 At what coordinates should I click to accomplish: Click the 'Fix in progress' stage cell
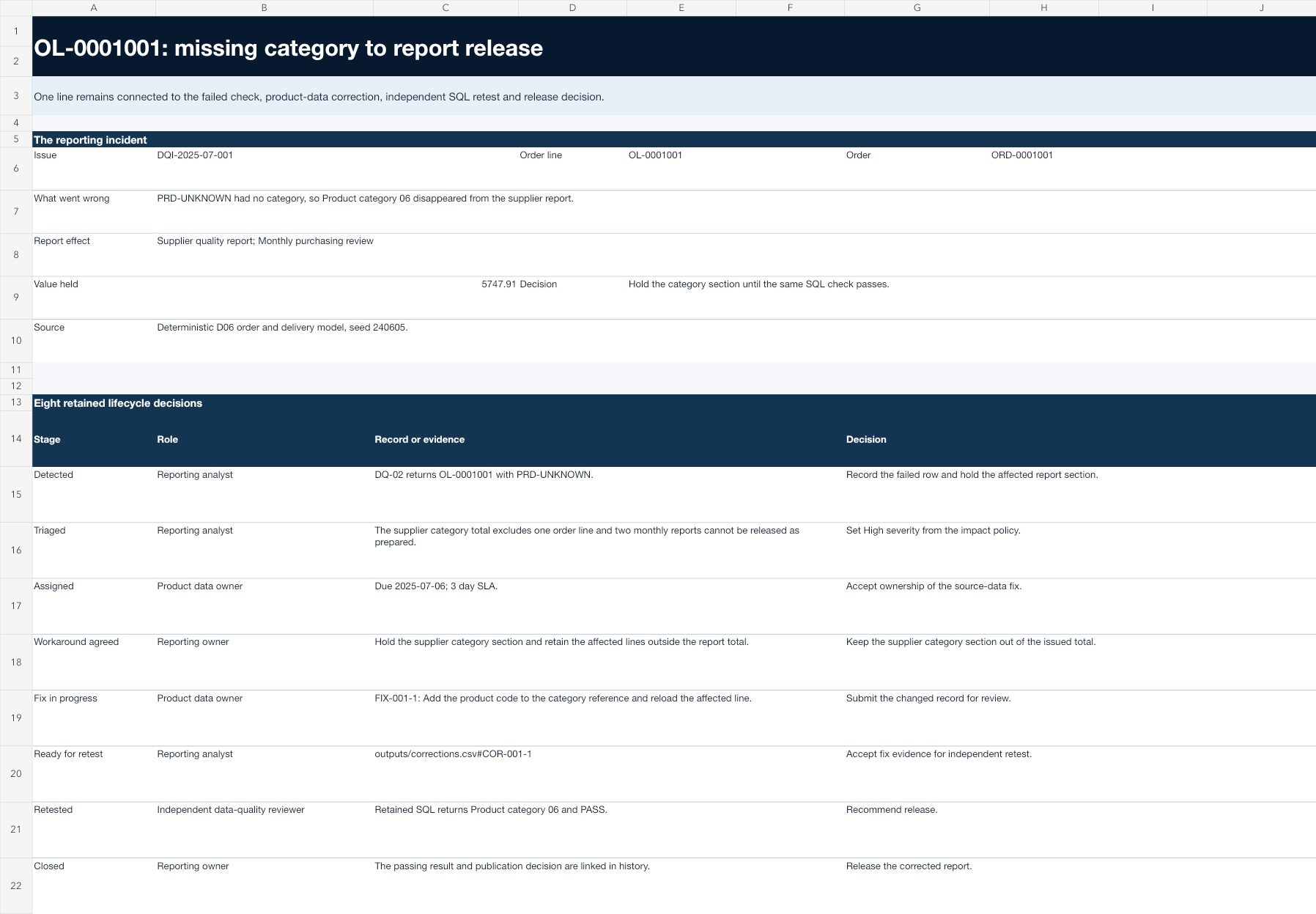click(x=65, y=699)
